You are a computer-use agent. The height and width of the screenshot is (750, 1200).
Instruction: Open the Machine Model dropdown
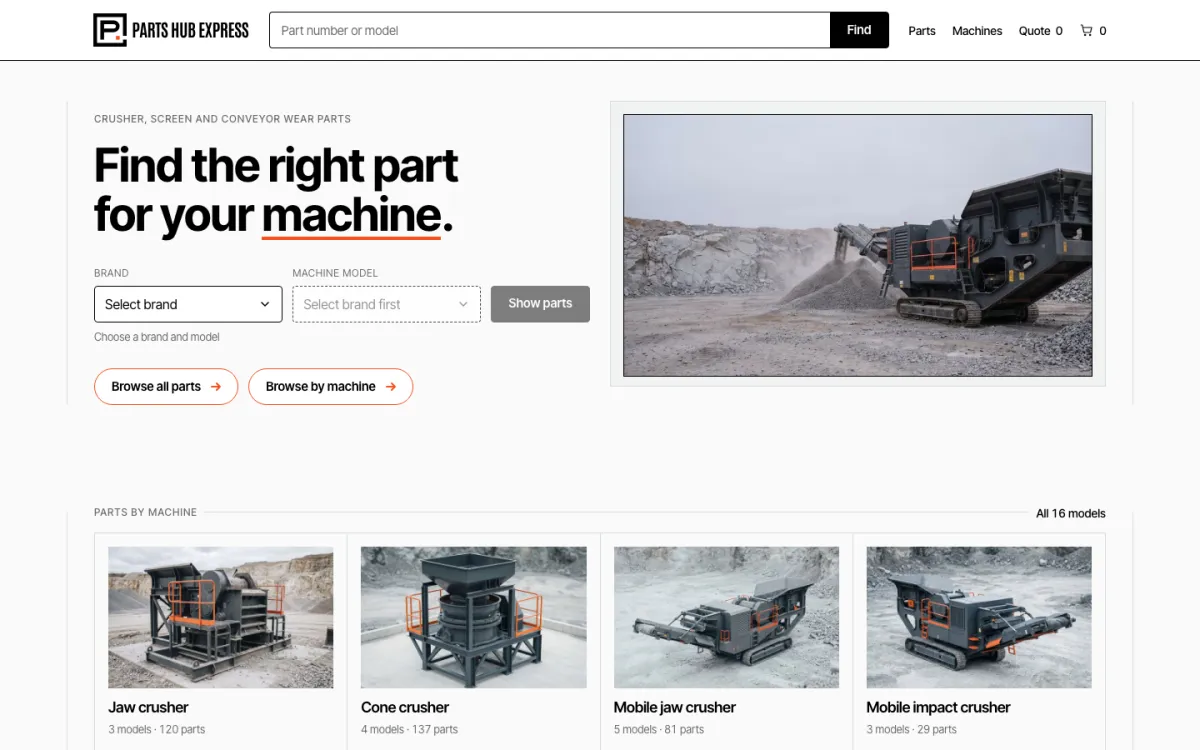click(386, 304)
